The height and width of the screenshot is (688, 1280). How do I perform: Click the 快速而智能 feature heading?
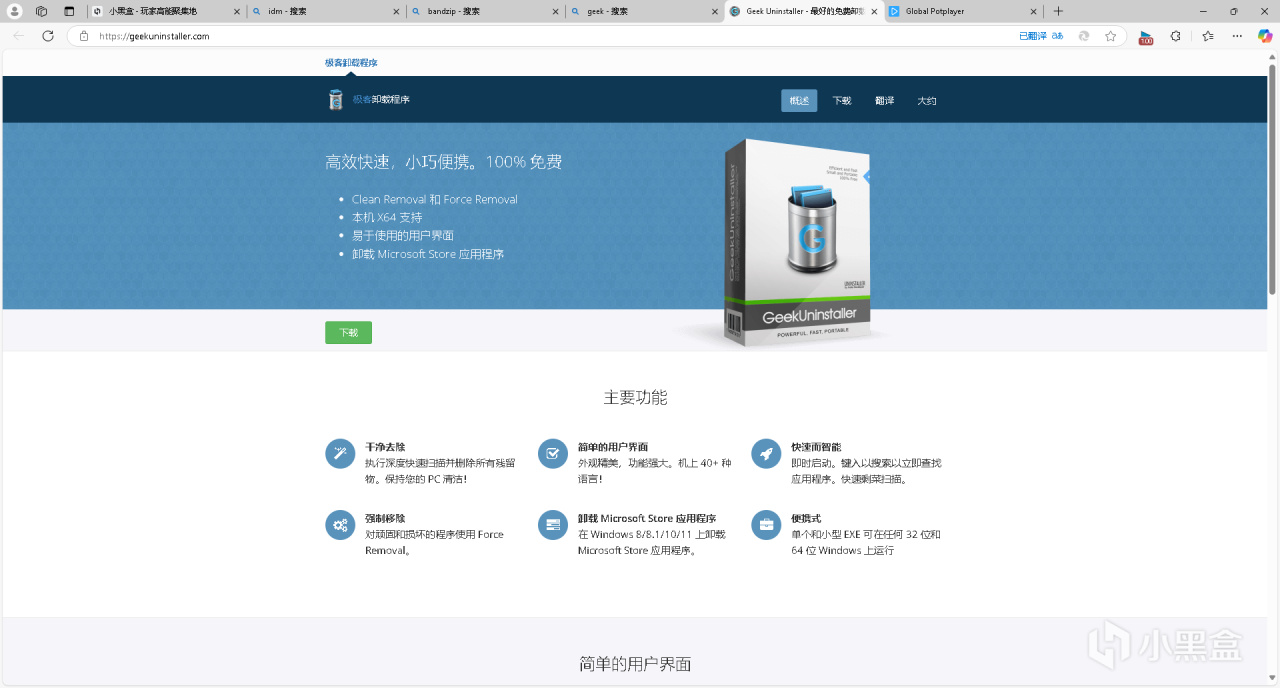tap(816, 447)
